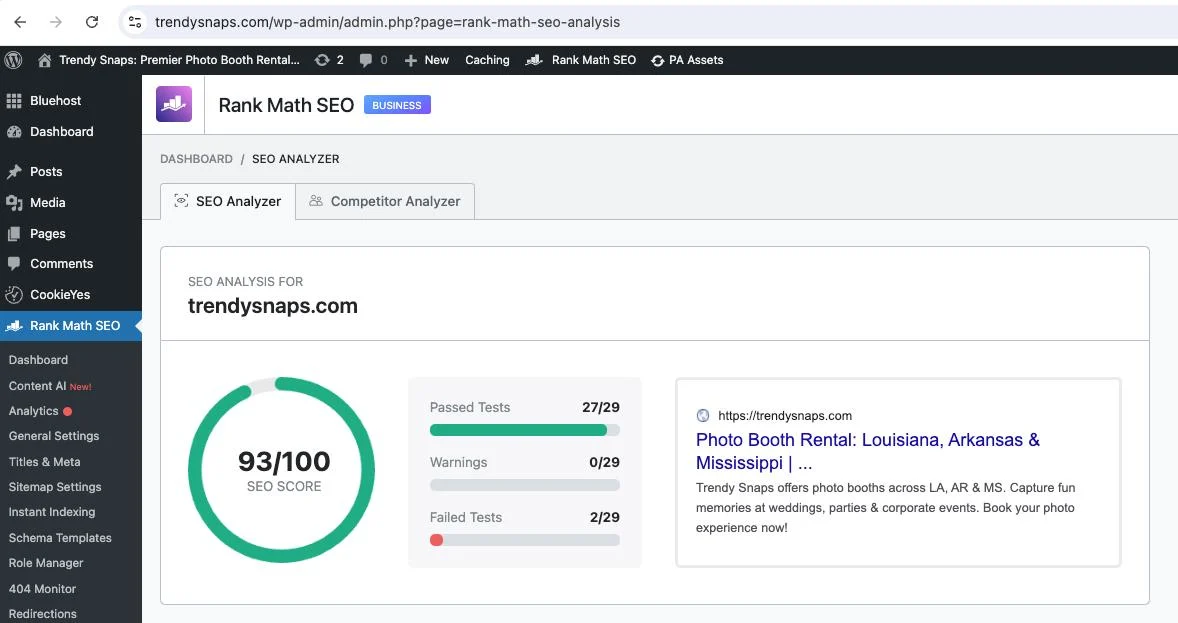
Task: Select the SEO Analyzer tab
Action: coord(228,201)
